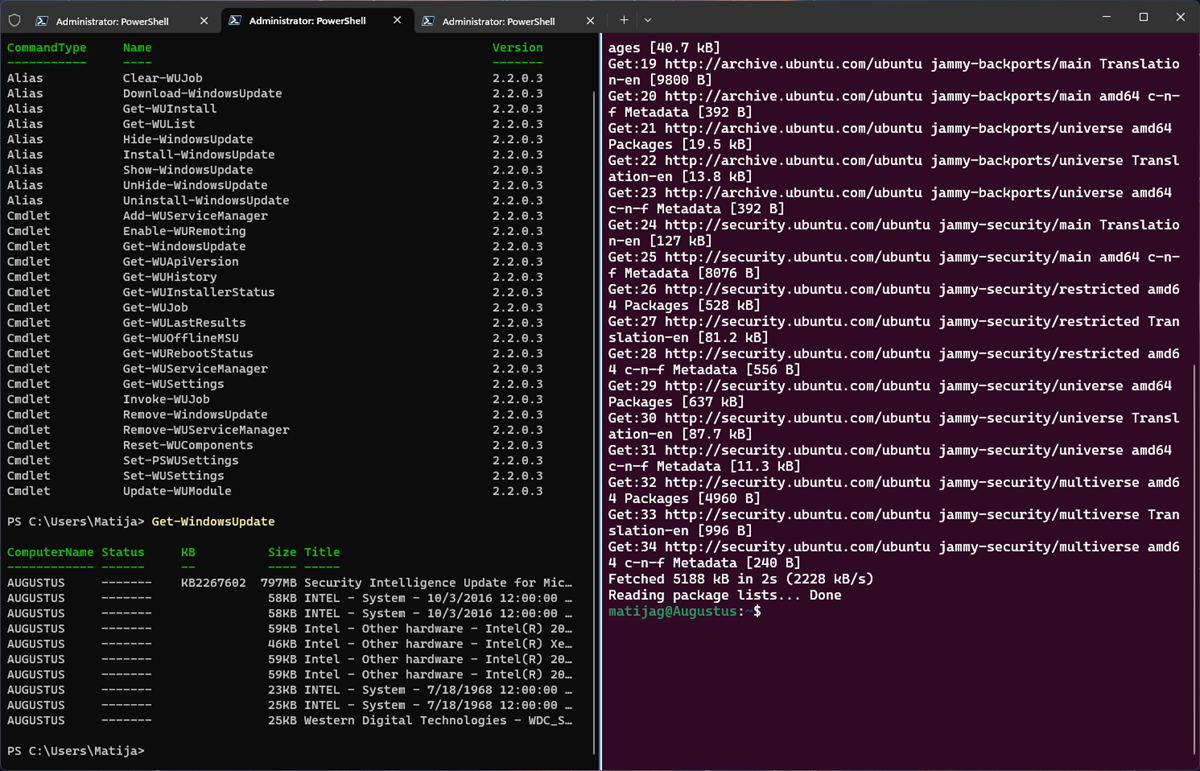Close the active middle PowerShell tab
Screen dimensions: 1200x771
click(397, 20)
